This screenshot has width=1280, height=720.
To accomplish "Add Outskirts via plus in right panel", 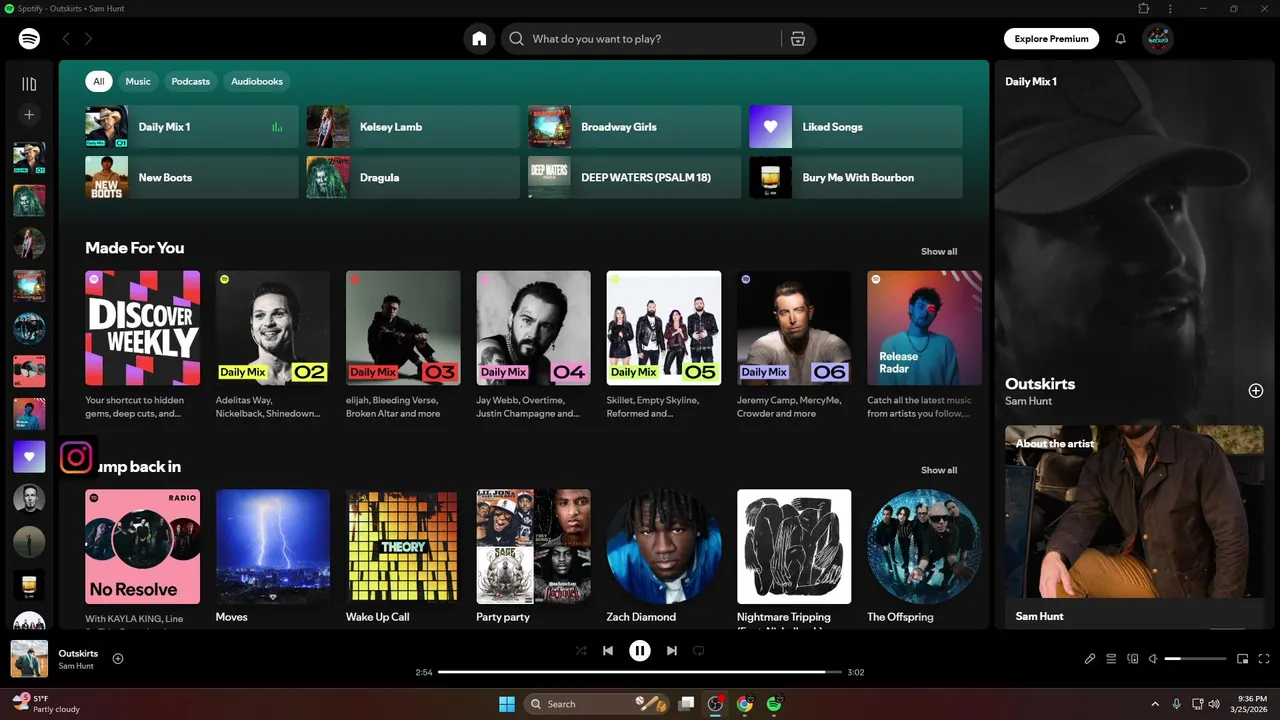I will 1256,391.
